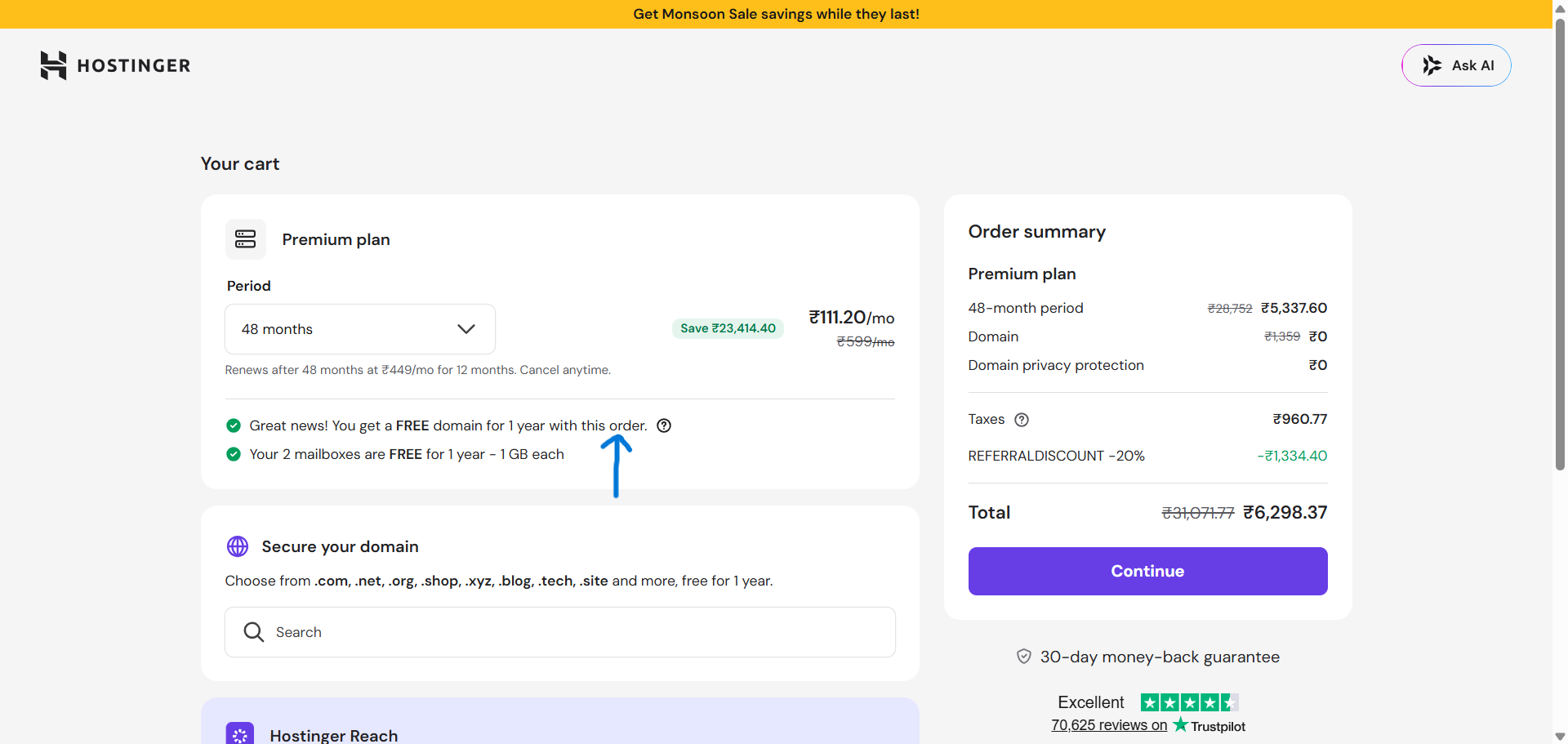The width and height of the screenshot is (1568, 744).
Task: Click the globe icon beside Secure your domain
Action: point(238,546)
